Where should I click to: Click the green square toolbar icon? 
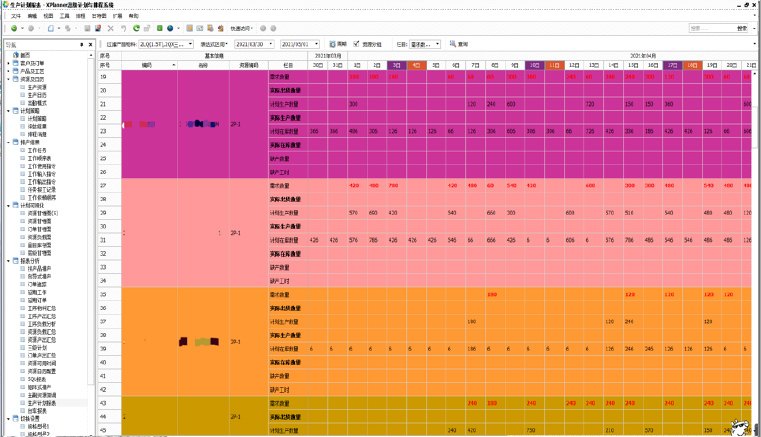(159, 29)
